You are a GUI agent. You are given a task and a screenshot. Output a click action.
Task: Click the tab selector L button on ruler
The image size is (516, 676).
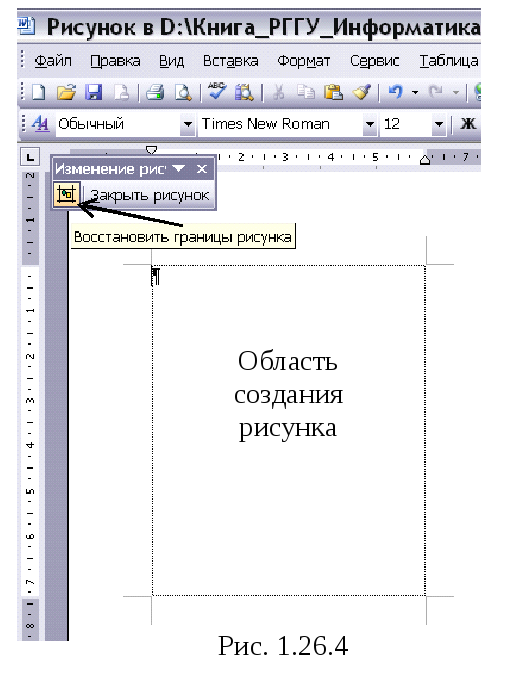tap(30, 157)
